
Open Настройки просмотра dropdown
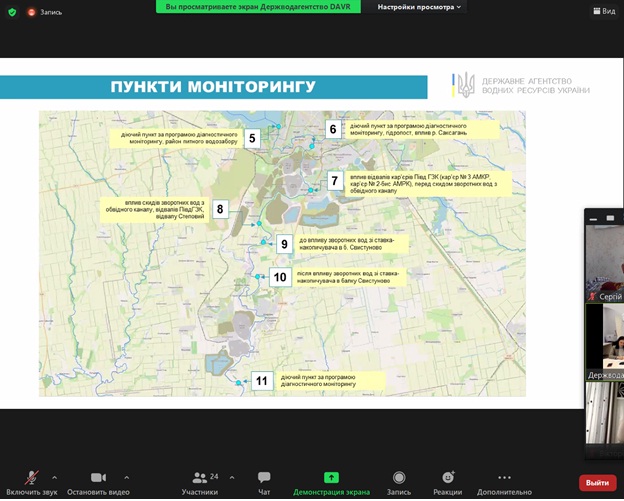[x=419, y=7]
